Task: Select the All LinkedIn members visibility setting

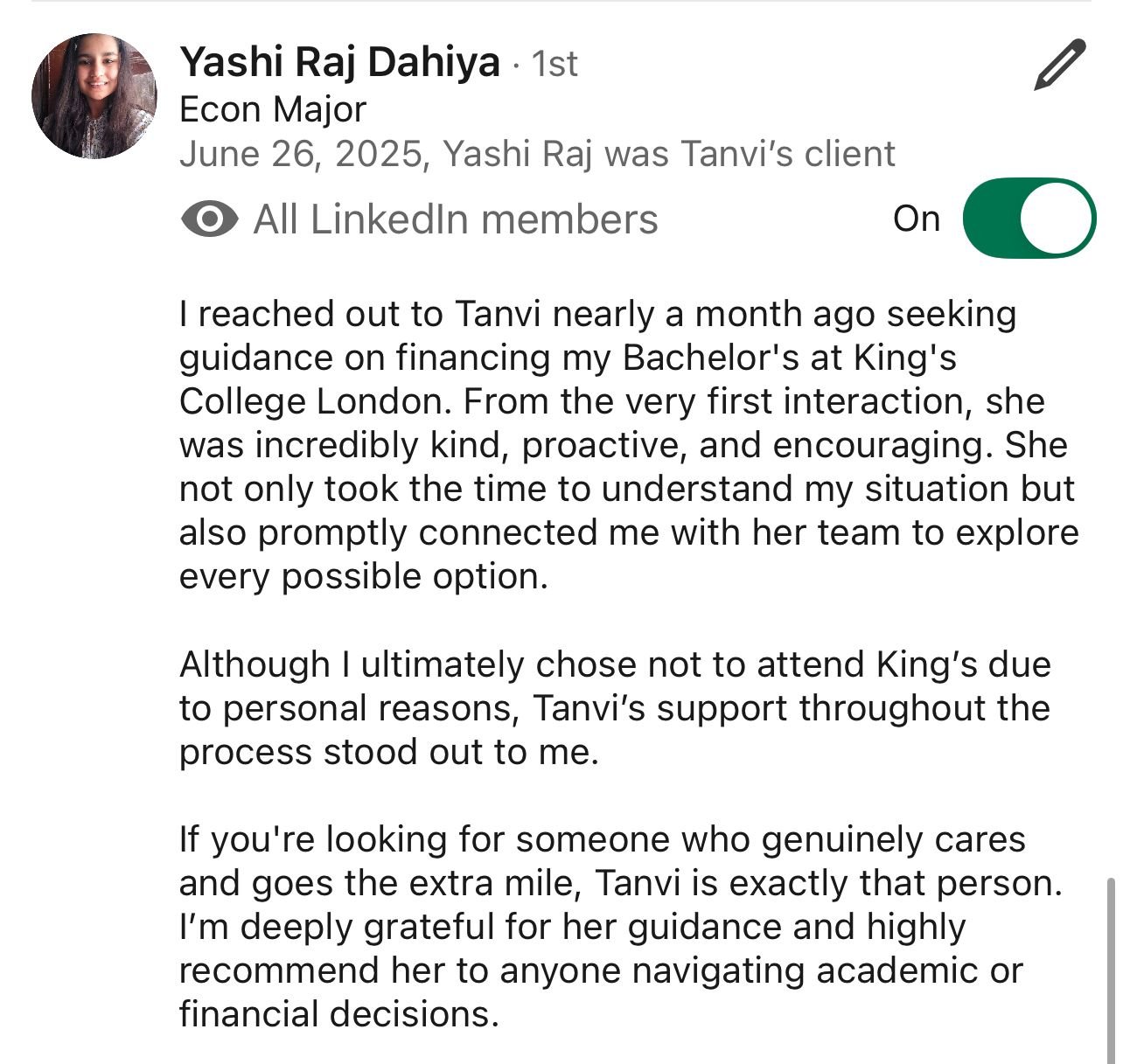Action: [x=455, y=219]
